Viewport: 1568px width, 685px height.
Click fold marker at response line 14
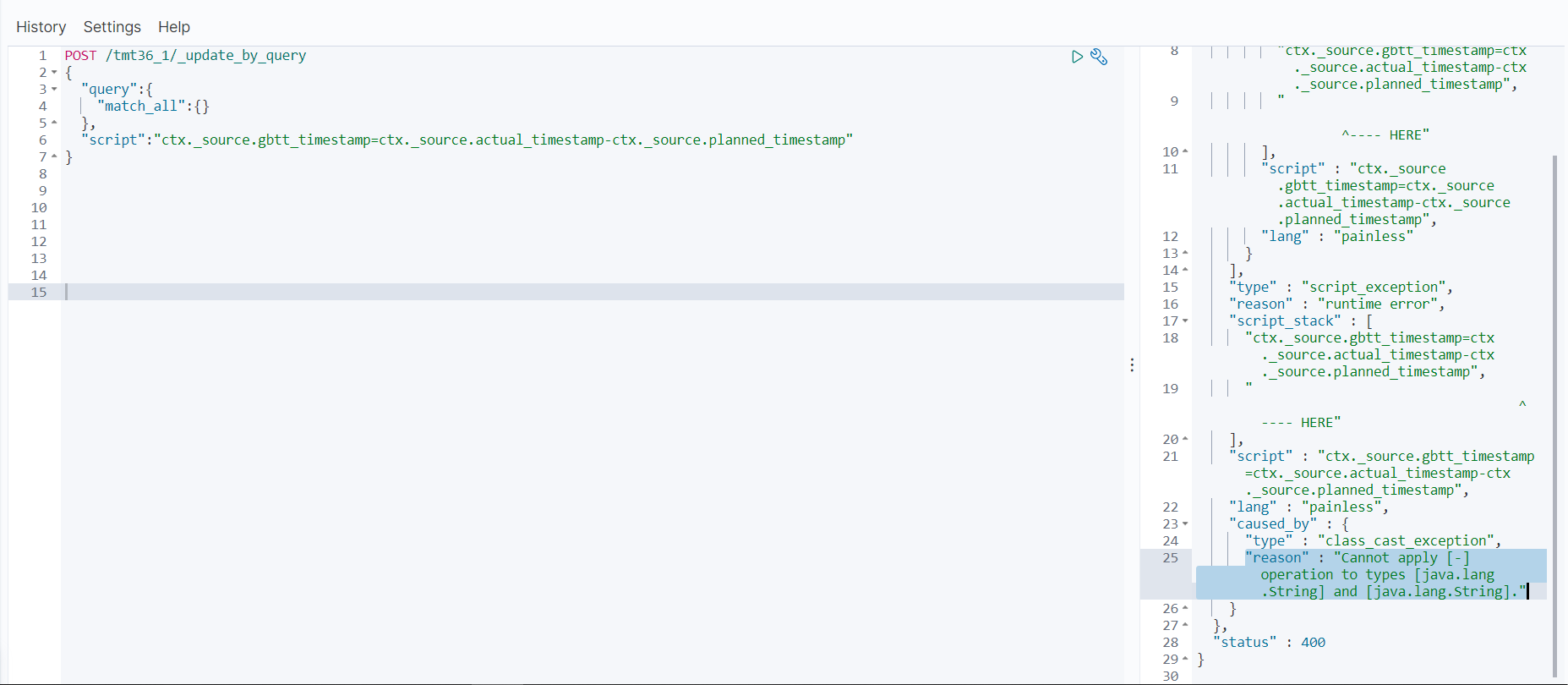point(1185,271)
